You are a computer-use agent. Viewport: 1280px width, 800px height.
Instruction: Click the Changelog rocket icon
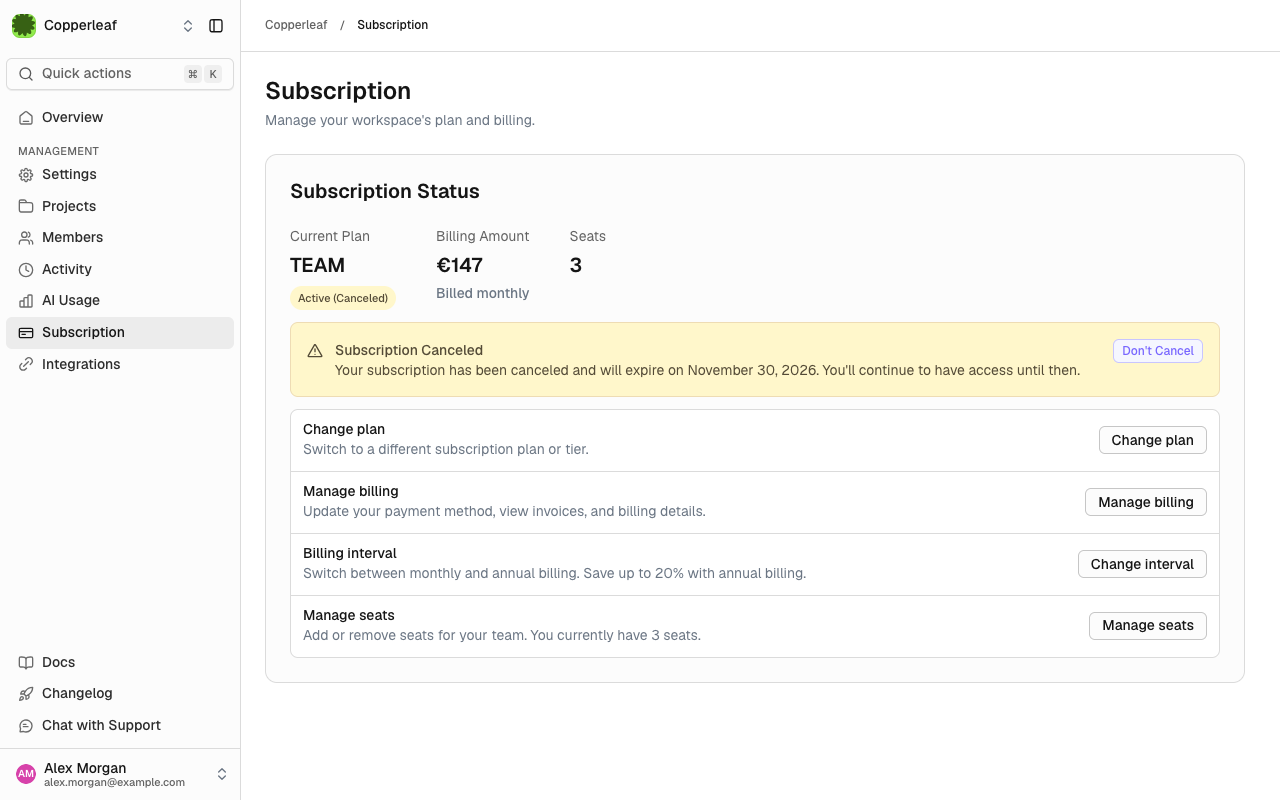(x=26, y=694)
